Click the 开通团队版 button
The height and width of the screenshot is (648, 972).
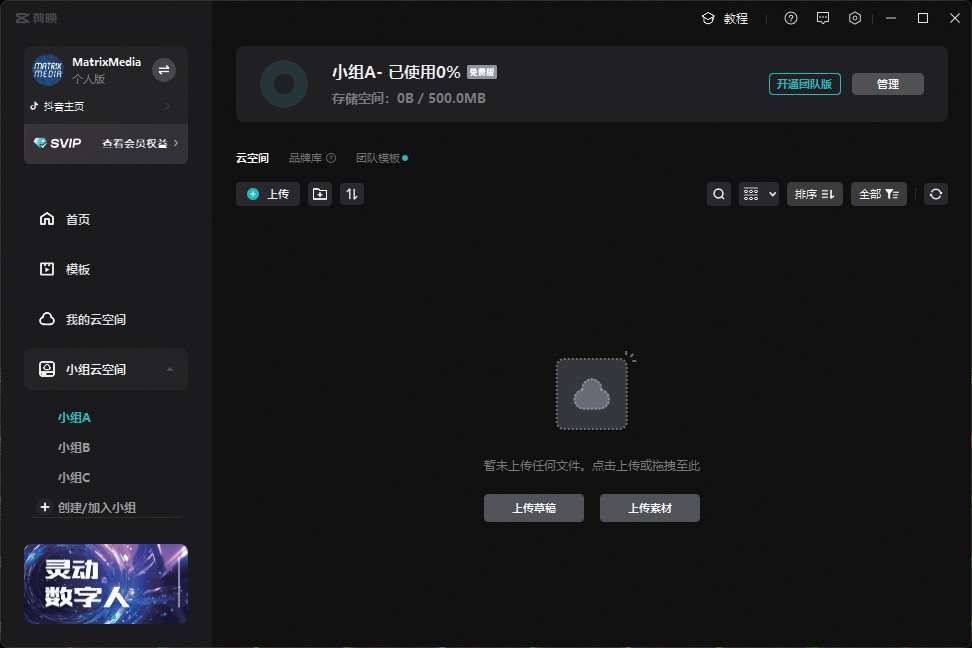pos(805,84)
